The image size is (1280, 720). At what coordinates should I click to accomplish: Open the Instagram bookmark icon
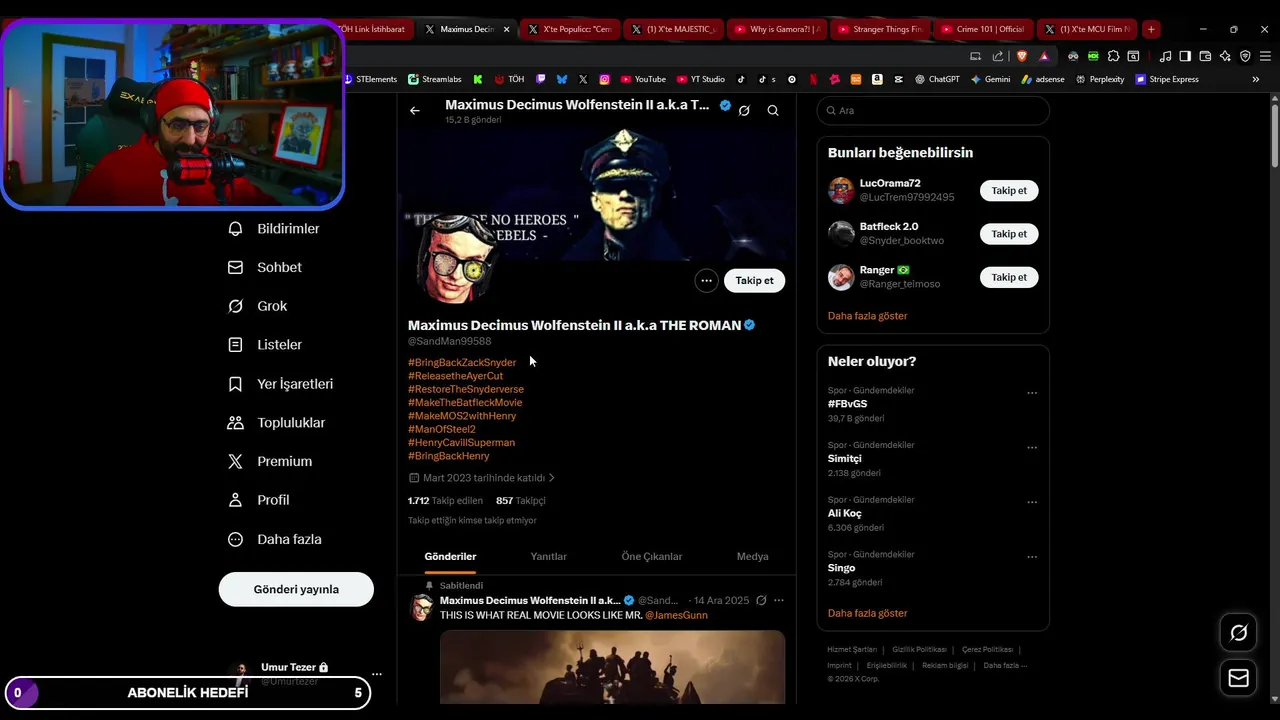point(605,79)
